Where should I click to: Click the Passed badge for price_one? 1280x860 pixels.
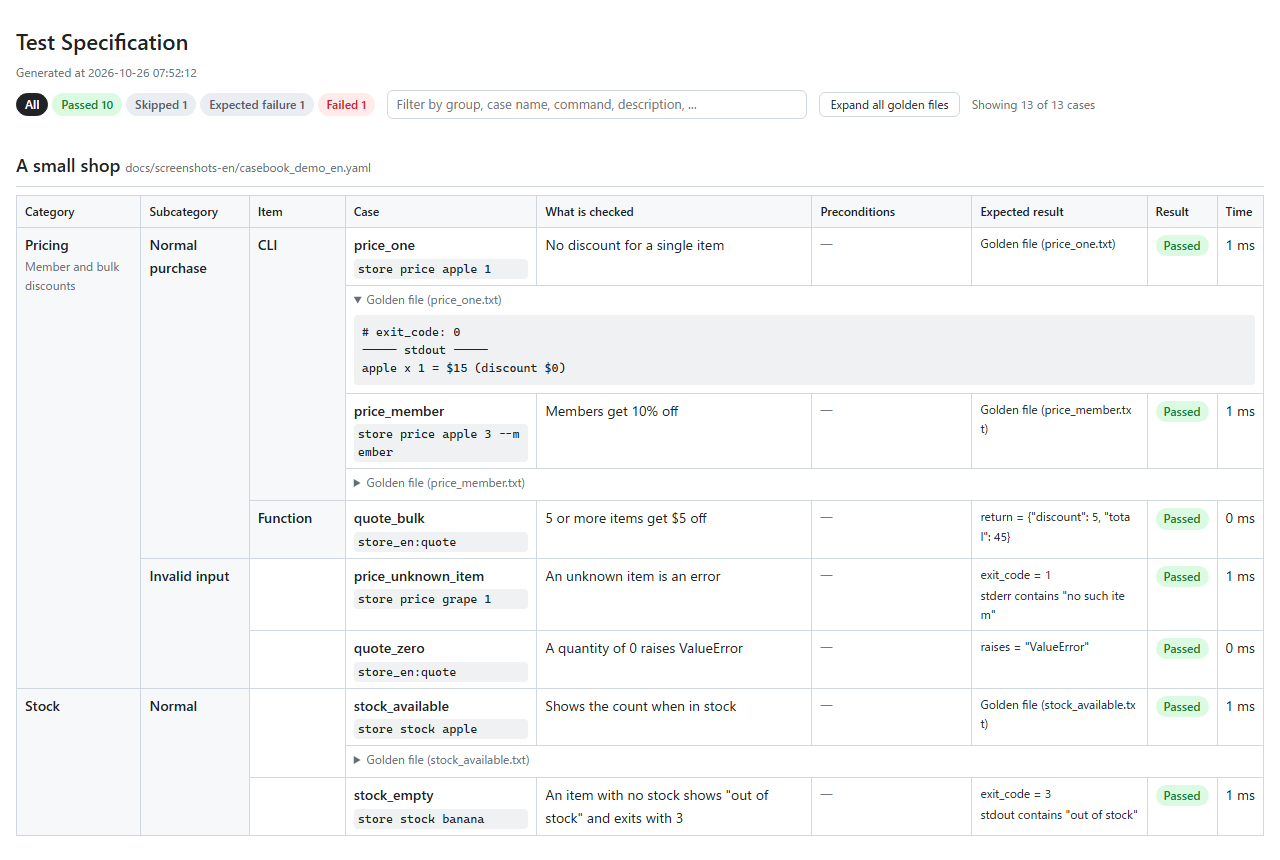pos(1182,246)
